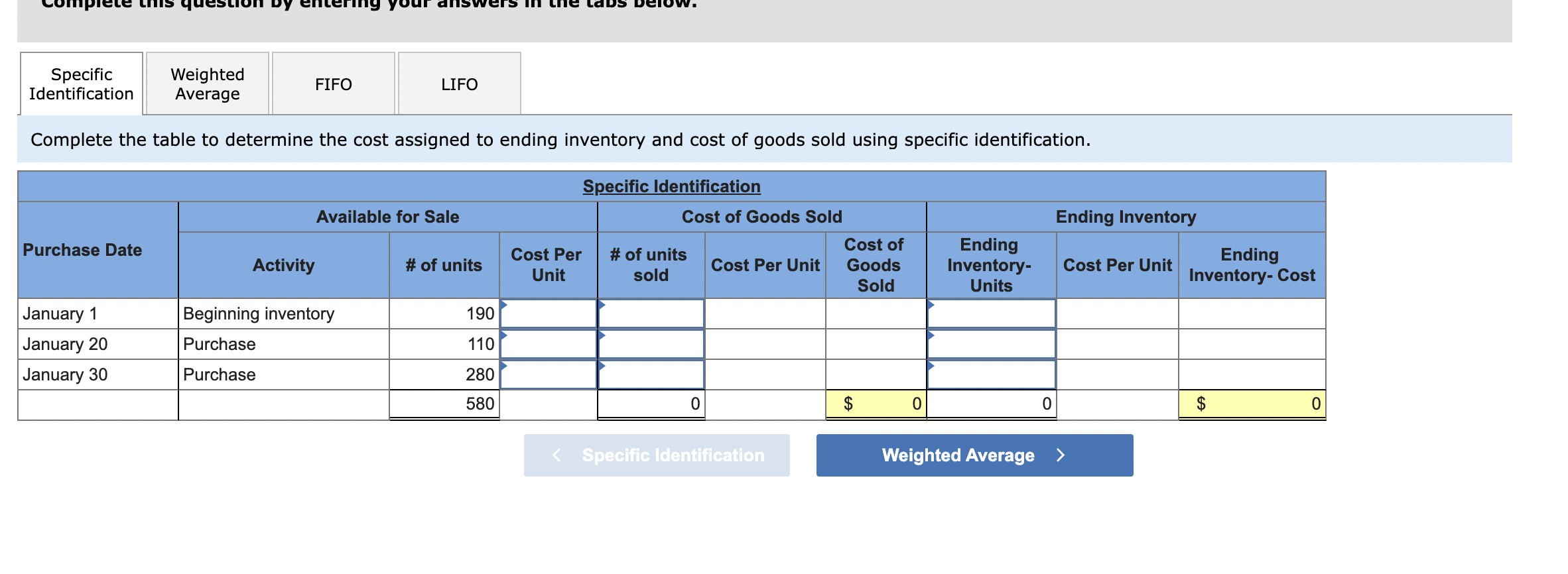Click the Ending Inventory group header

pos(1126,217)
